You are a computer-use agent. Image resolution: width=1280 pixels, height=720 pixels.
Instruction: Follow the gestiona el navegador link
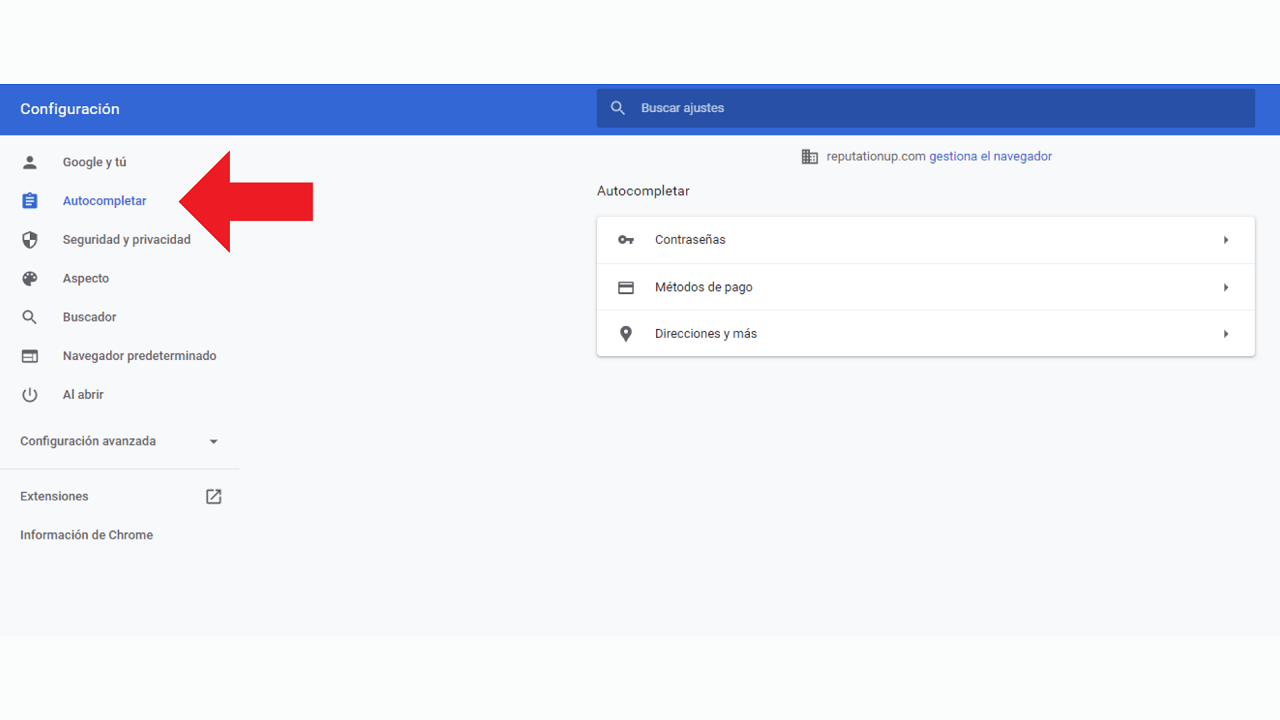(x=990, y=156)
